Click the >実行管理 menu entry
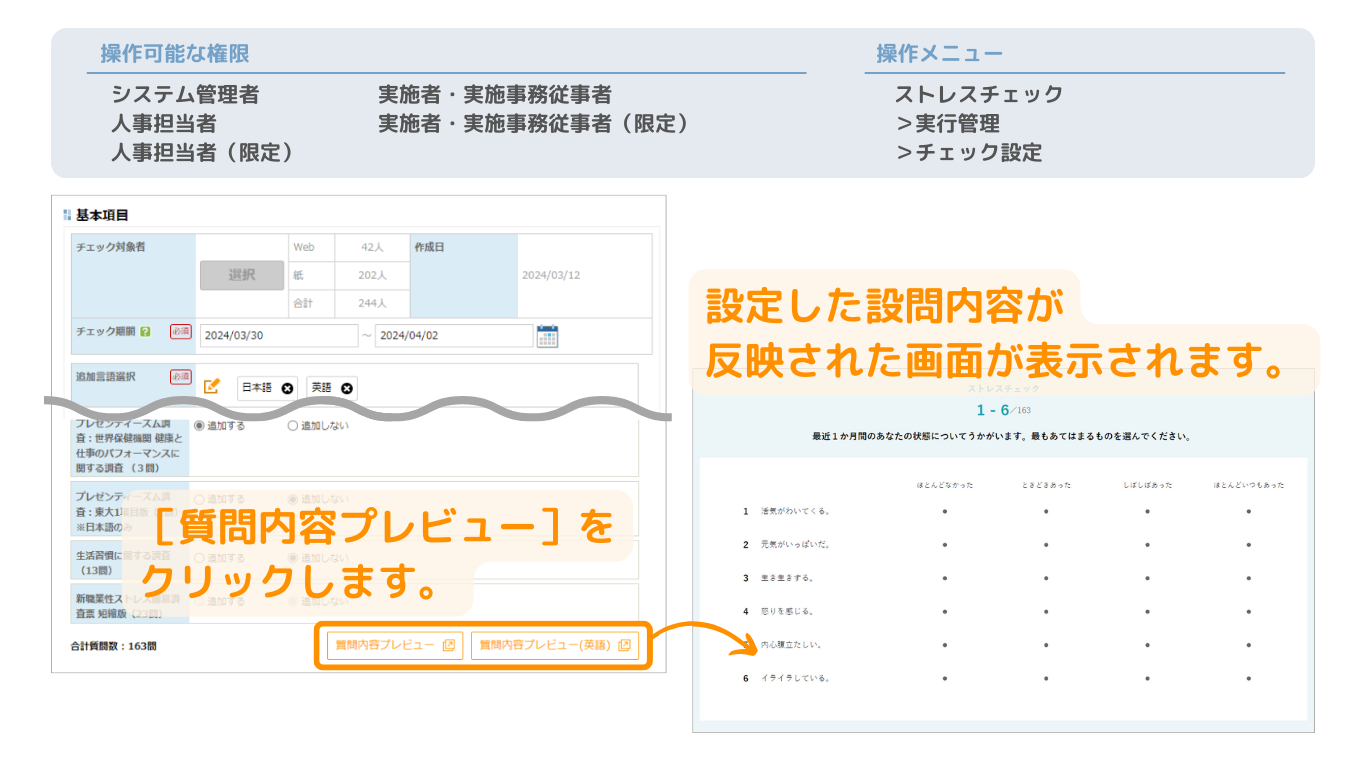 pos(947,124)
